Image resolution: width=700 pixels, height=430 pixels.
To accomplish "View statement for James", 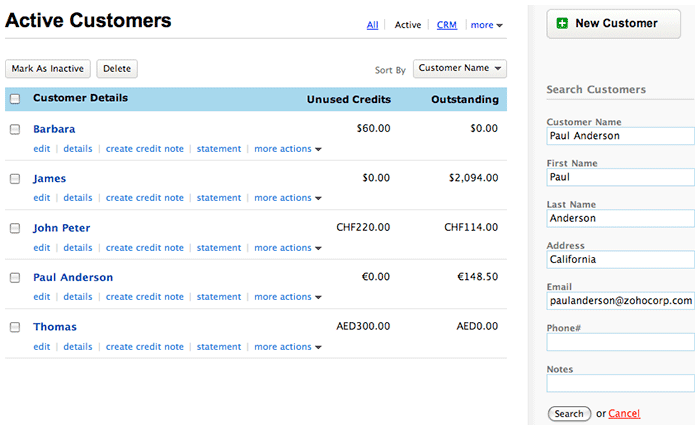I will tap(219, 198).
